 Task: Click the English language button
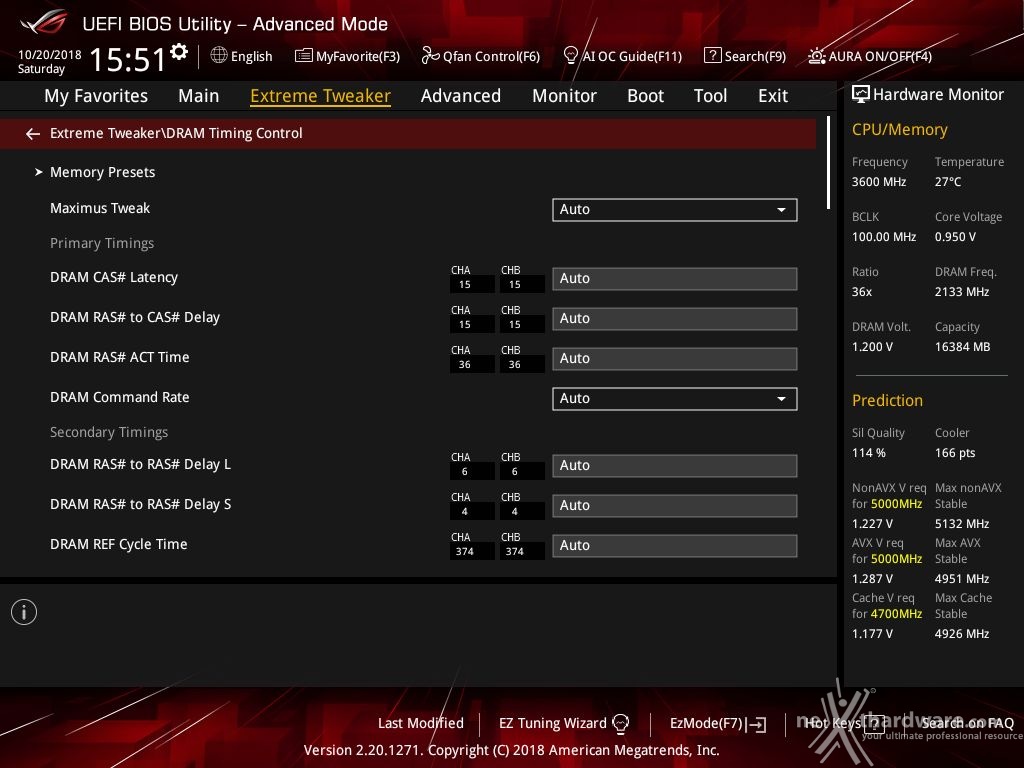tap(241, 56)
